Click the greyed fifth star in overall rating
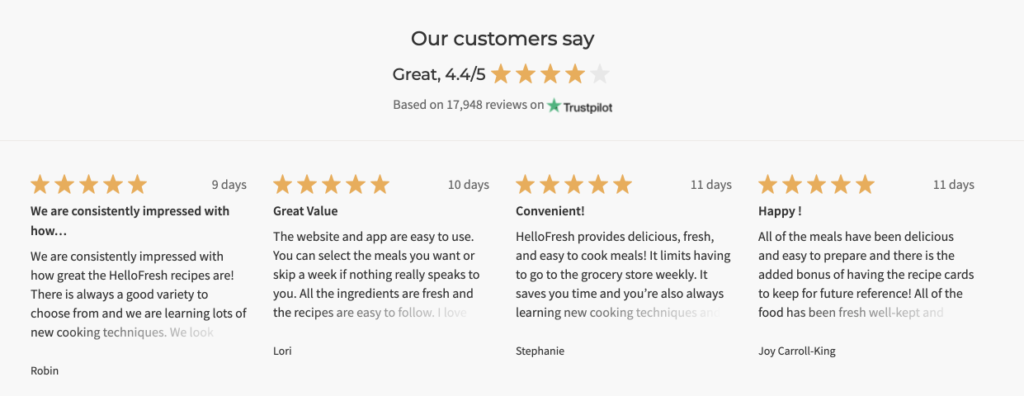 click(x=600, y=74)
